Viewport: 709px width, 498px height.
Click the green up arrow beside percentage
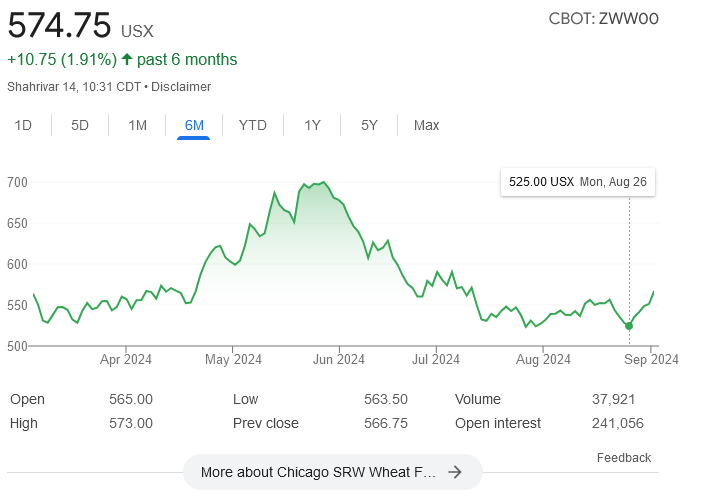click(127, 60)
